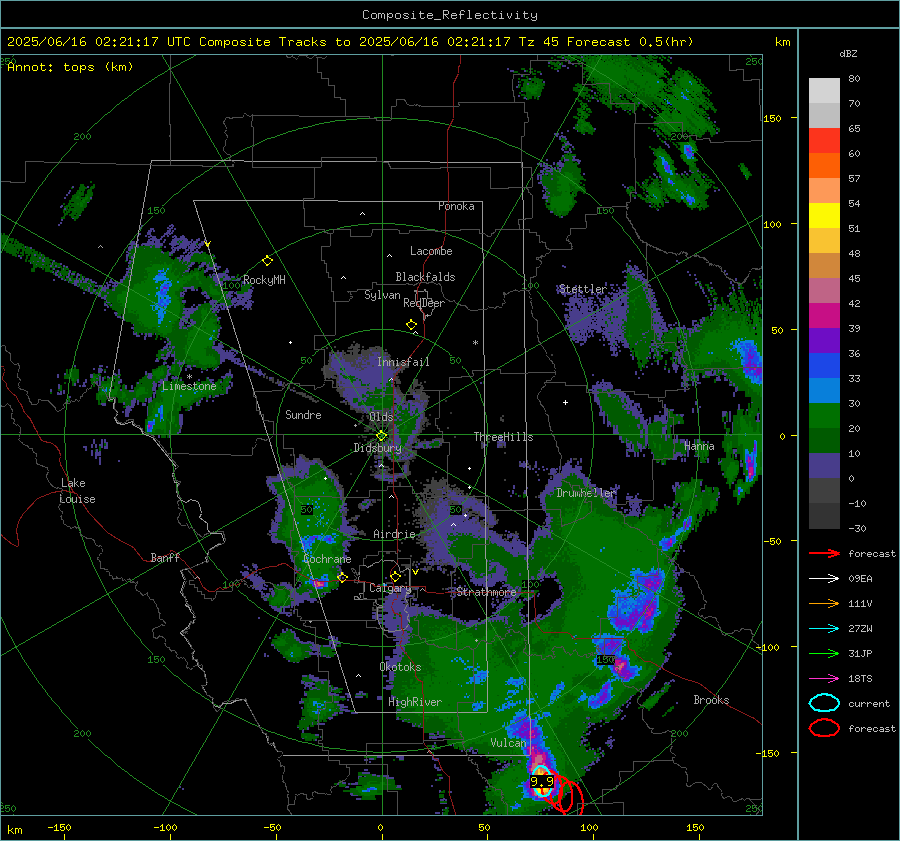Click the Airdrie label
Viewport: 900px width, 841px height.
coord(394,534)
